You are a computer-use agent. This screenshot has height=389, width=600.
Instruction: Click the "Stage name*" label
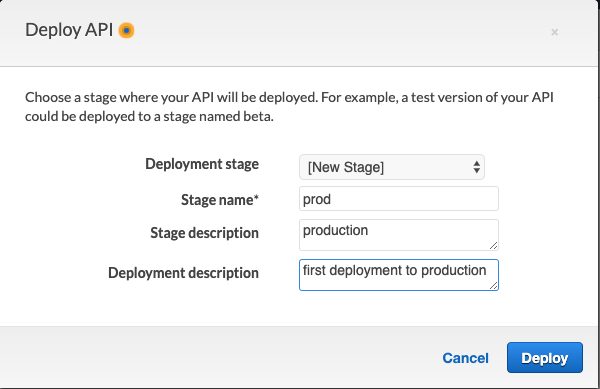click(x=220, y=200)
